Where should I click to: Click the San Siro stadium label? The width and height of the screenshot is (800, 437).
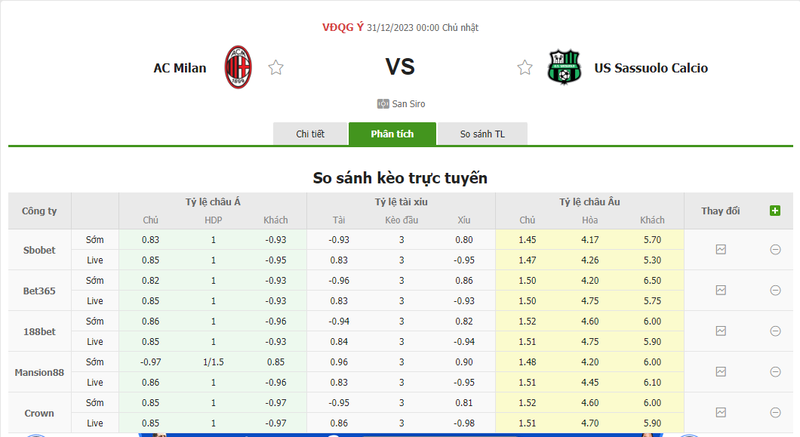408,103
